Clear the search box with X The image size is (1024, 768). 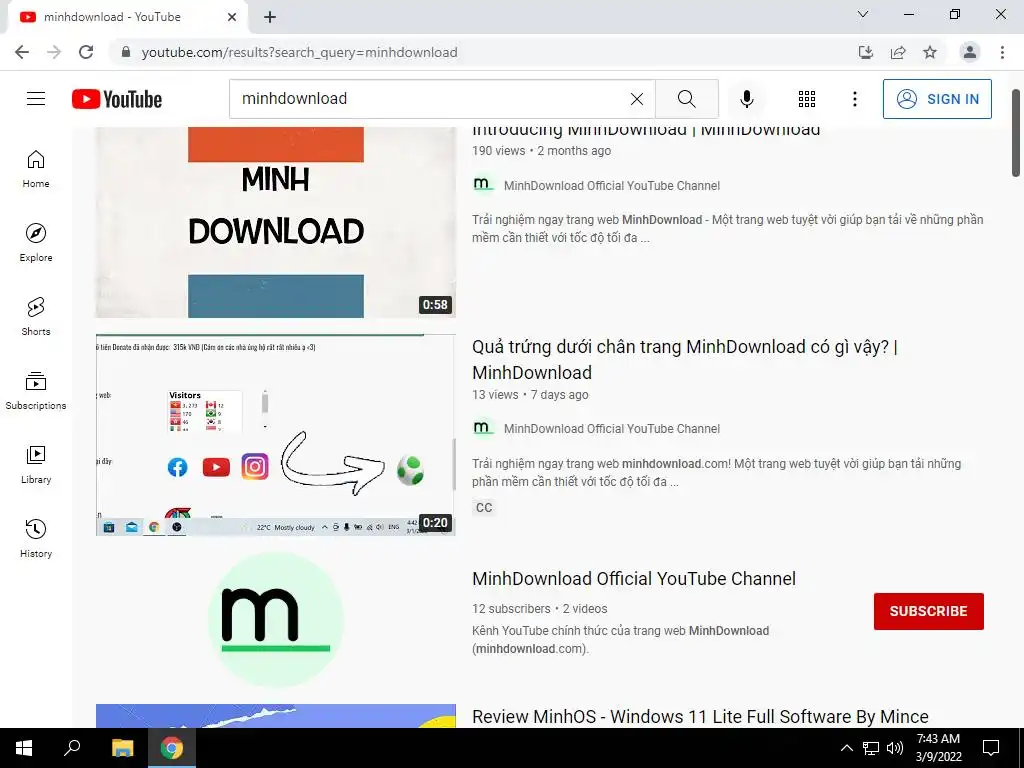[637, 99]
